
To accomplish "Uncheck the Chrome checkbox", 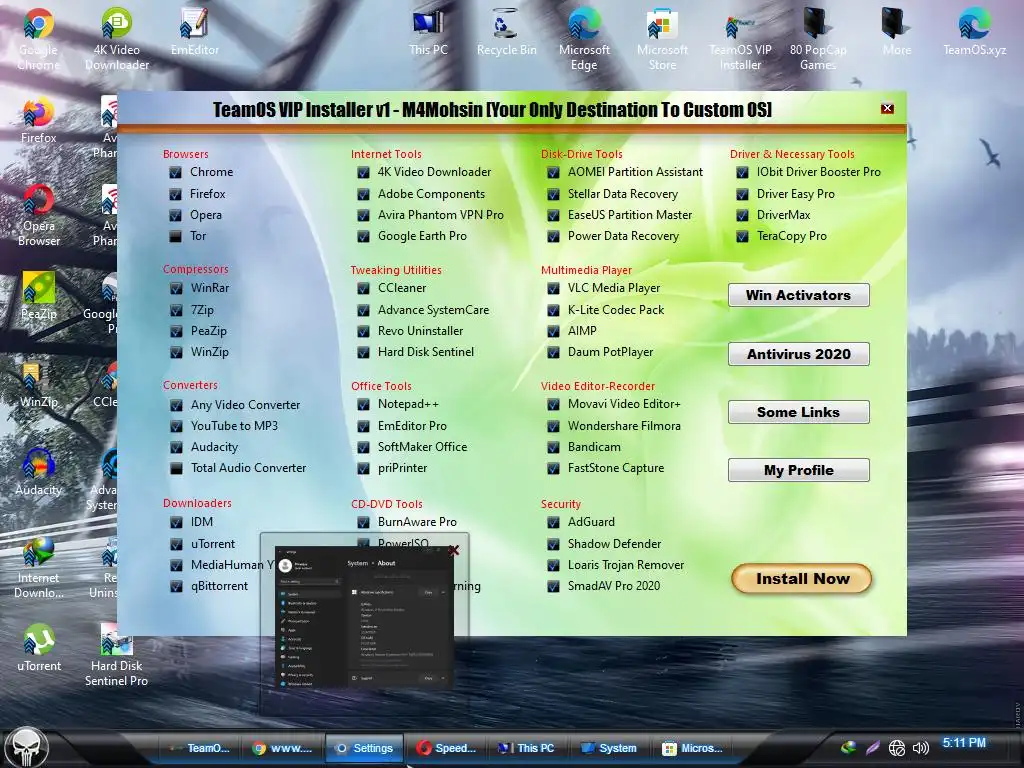I will click(175, 172).
